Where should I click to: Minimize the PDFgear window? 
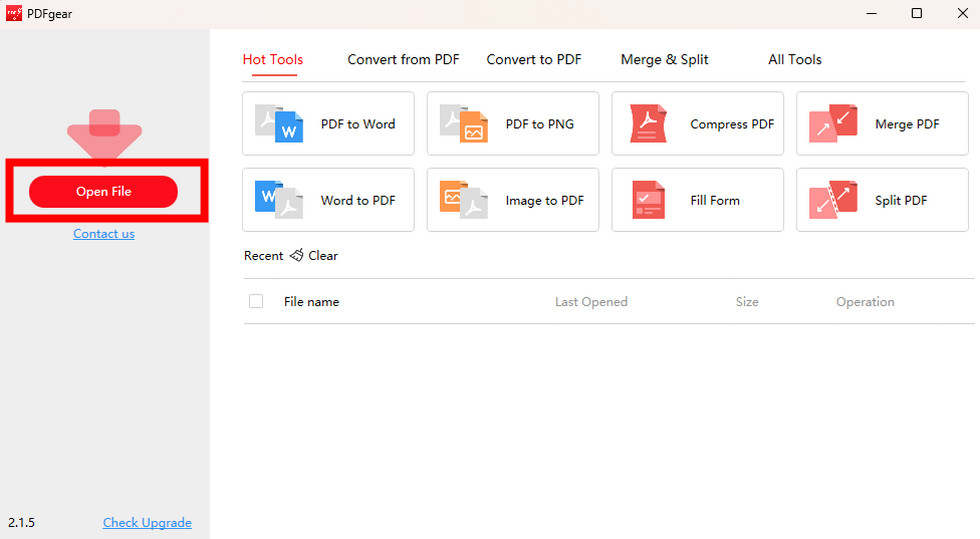pyautogui.click(x=871, y=13)
